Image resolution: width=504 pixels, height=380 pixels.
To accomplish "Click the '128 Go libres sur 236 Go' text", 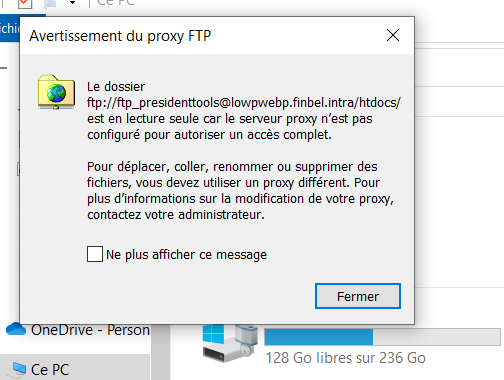I will (x=346, y=358).
